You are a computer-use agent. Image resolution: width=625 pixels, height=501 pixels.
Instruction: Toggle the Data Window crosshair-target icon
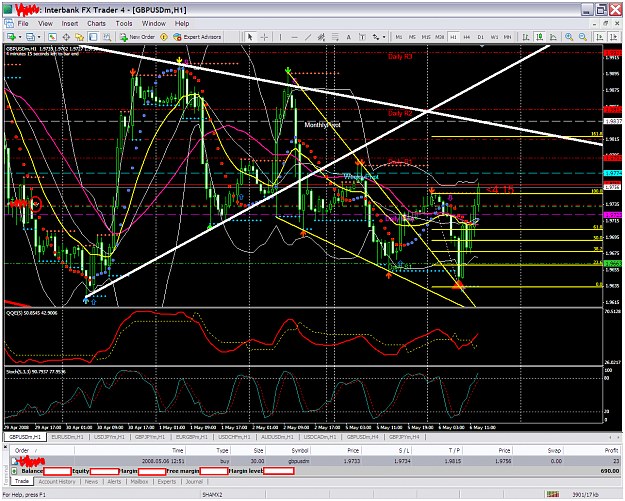[66, 37]
